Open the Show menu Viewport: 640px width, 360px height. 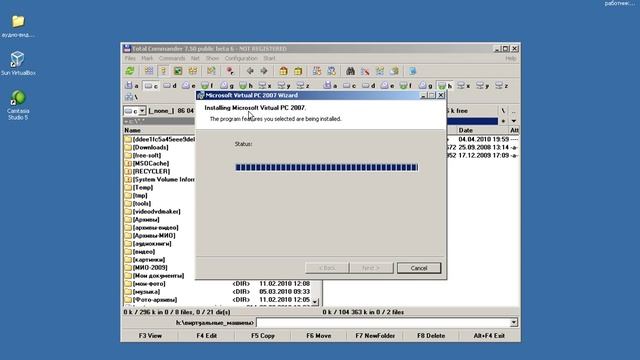pyautogui.click(x=212, y=58)
